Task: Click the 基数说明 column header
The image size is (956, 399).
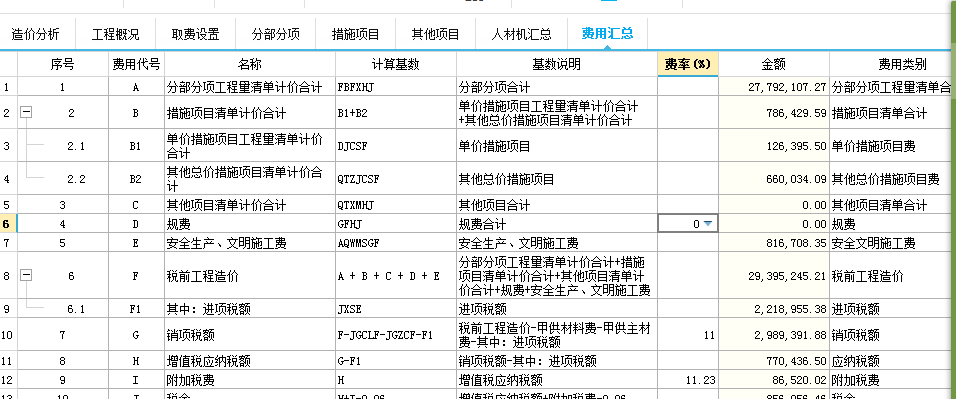Action: coord(557,64)
